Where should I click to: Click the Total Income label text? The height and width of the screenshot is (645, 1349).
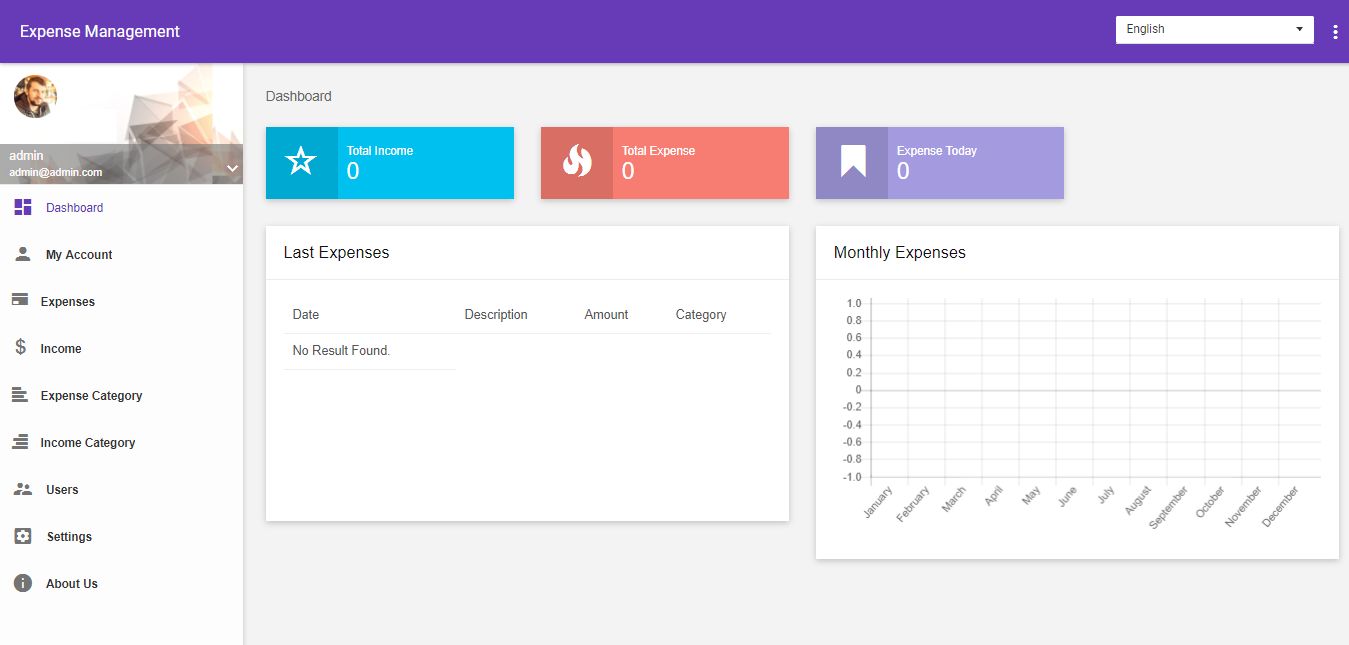tap(380, 151)
